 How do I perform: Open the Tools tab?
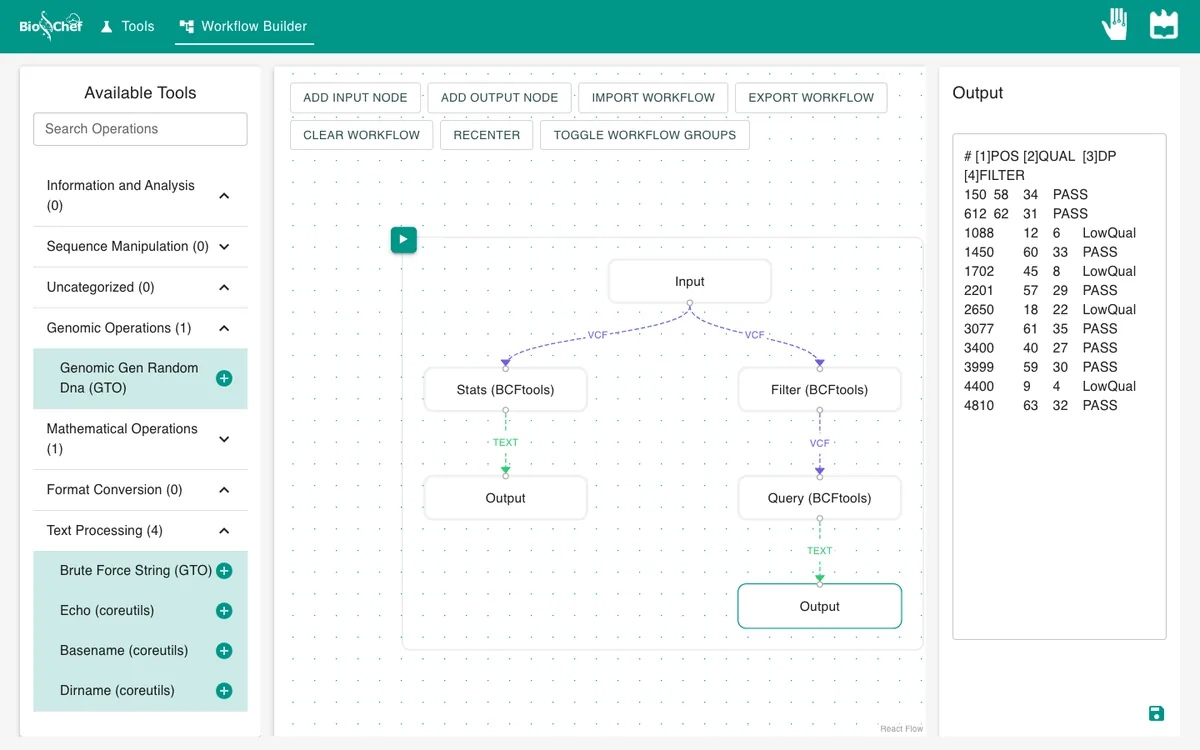point(127,26)
